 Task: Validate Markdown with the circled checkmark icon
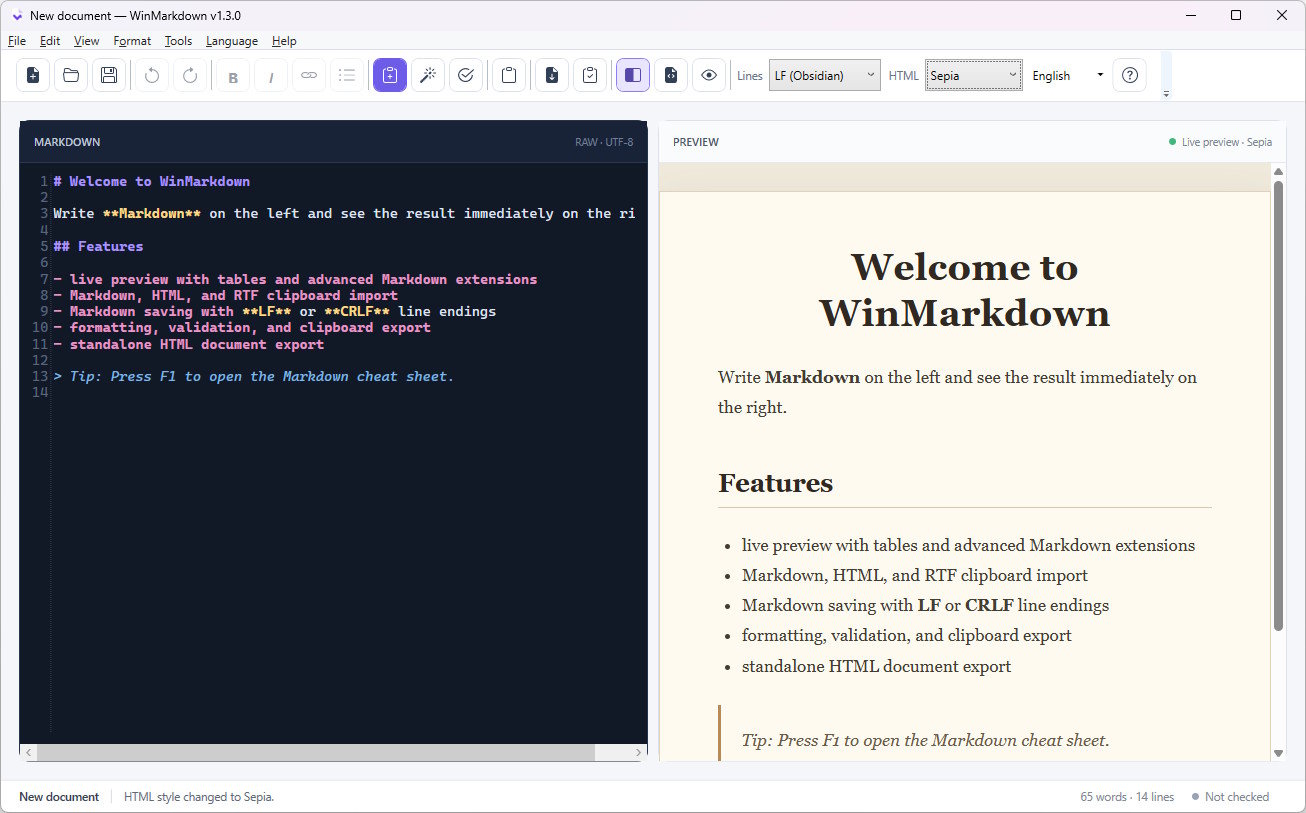(466, 75)
